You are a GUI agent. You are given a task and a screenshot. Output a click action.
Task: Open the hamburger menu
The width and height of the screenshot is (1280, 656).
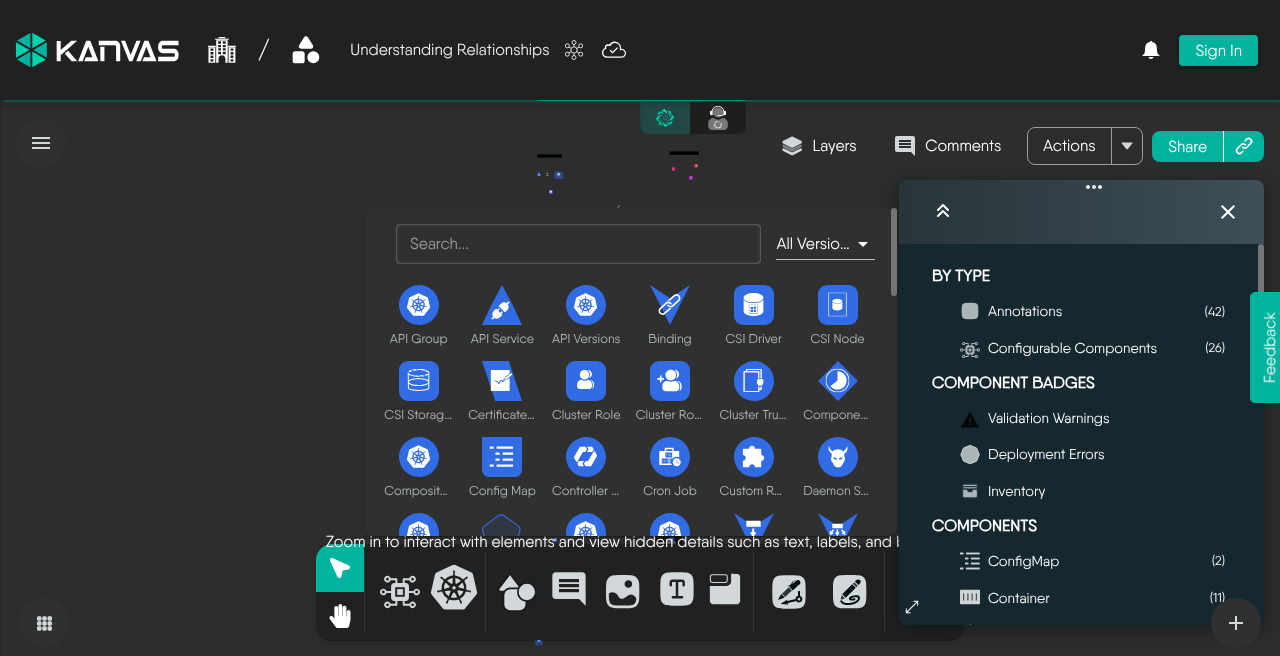point(41,143)
